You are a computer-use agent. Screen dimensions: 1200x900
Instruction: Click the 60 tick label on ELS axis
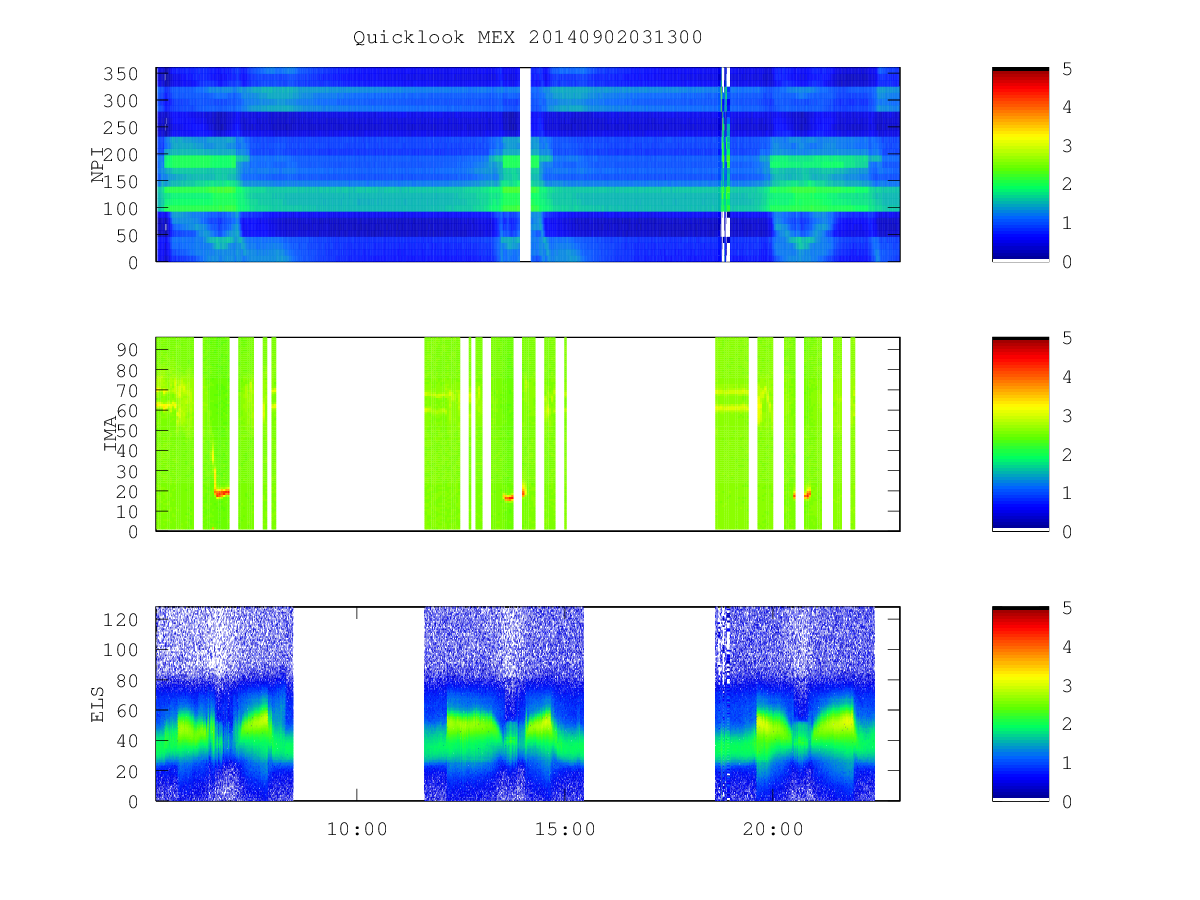coord(127,711)
